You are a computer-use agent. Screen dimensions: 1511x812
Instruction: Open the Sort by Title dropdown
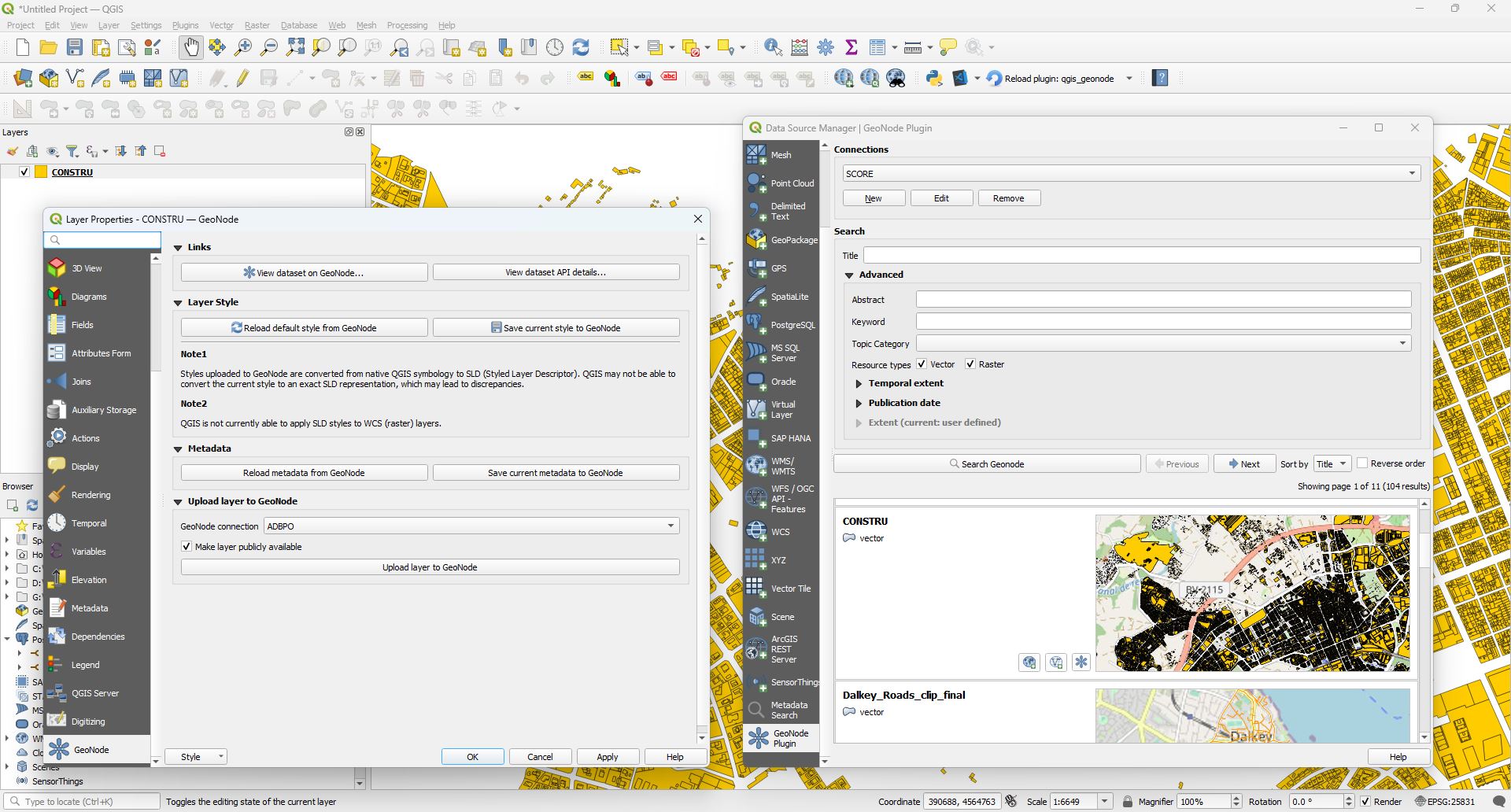[1332, 464]
